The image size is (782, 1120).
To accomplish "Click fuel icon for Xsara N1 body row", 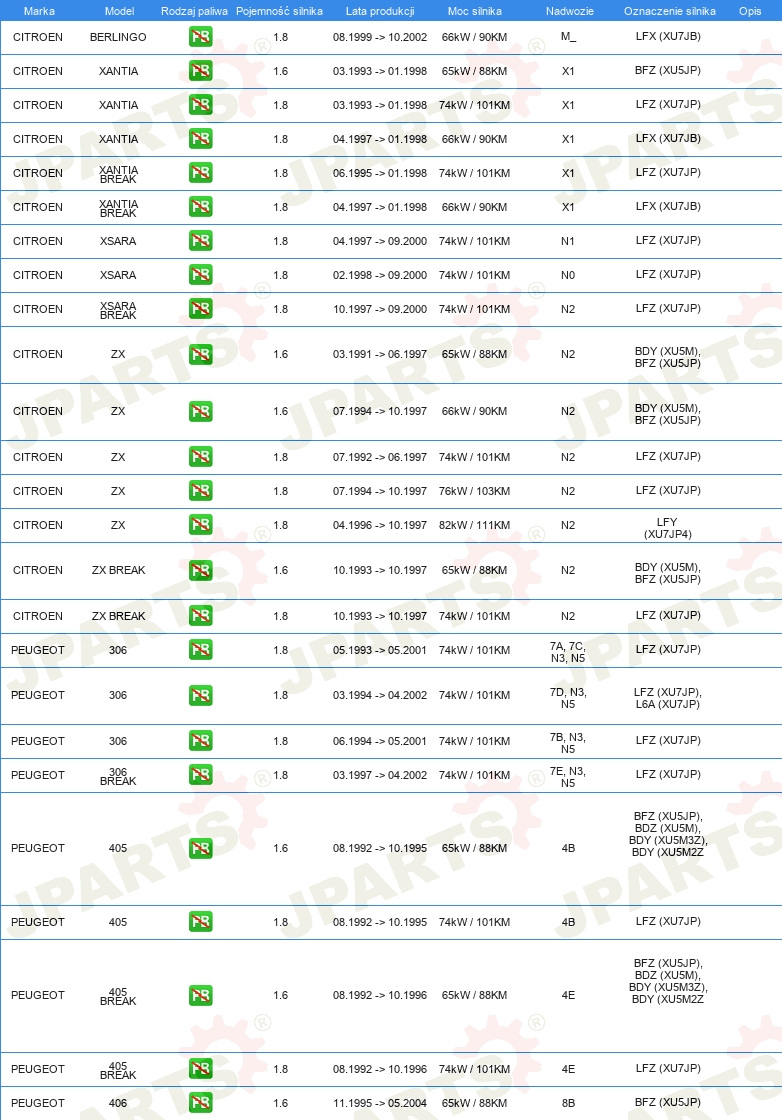I will tap(201, 241).
